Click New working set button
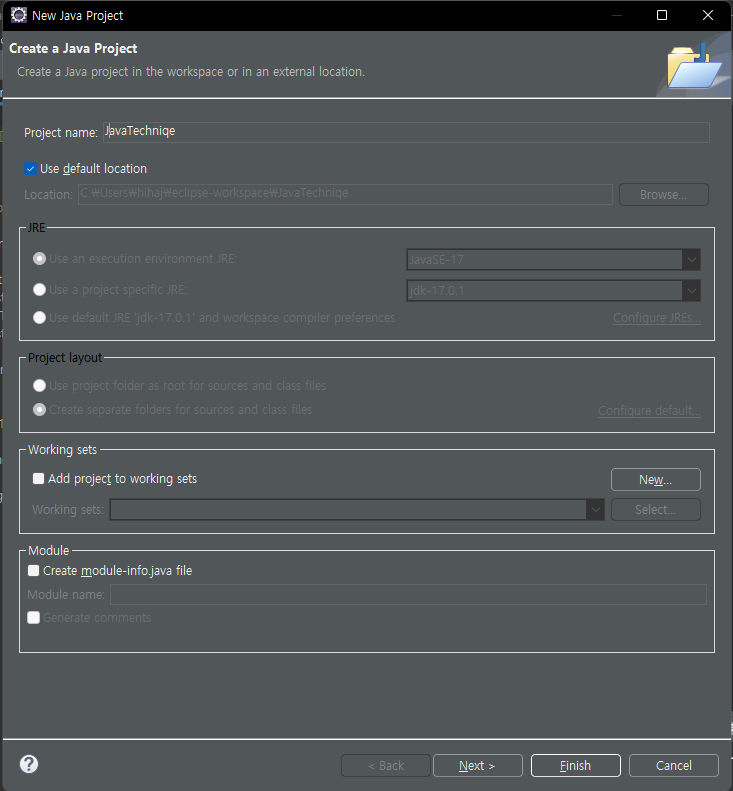Image resolution: width=733 pixels, height=791 pixels. [656, 479]
